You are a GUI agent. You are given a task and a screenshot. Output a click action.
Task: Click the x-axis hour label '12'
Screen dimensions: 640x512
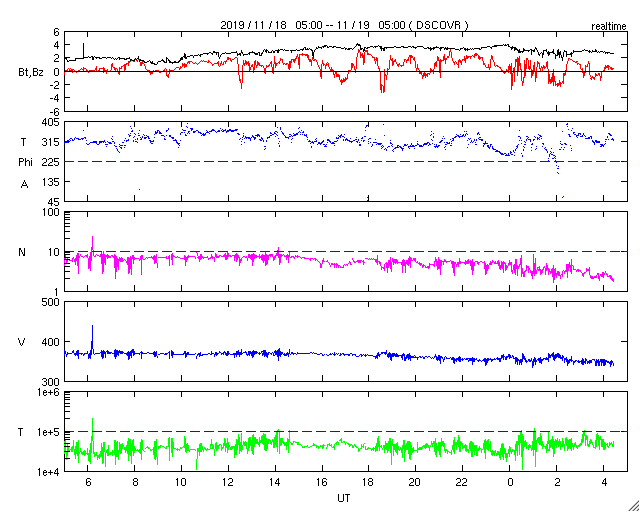point(228,482)
